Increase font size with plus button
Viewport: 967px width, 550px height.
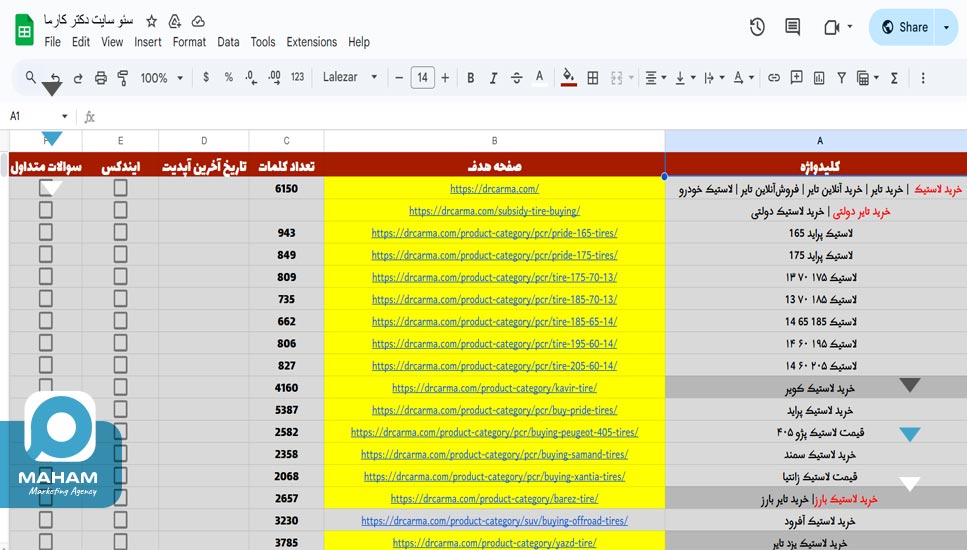(x=445, y=78)
